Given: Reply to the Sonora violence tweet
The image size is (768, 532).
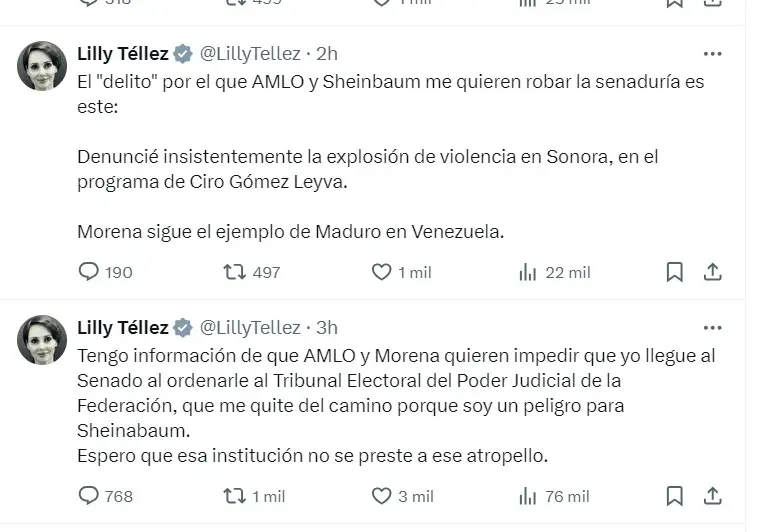Looking at the screenshot, I should [x=89, y=271].
